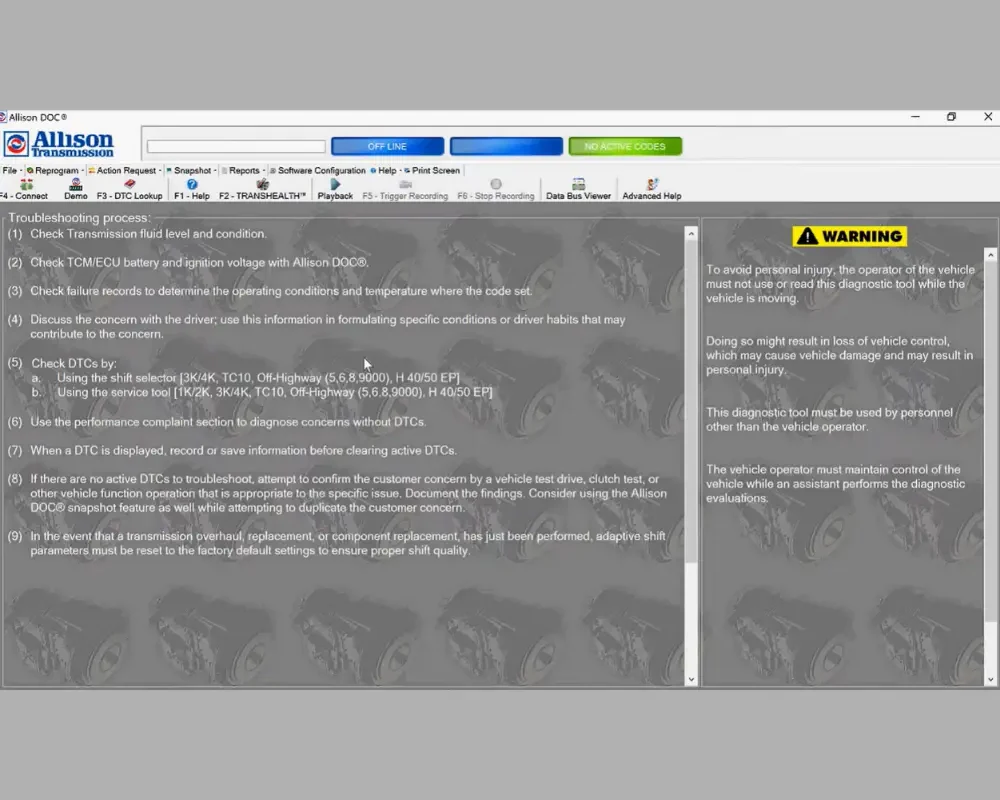Click the yellow WARNING badge
Screen dimensions: 1000x800
point(849,236)
